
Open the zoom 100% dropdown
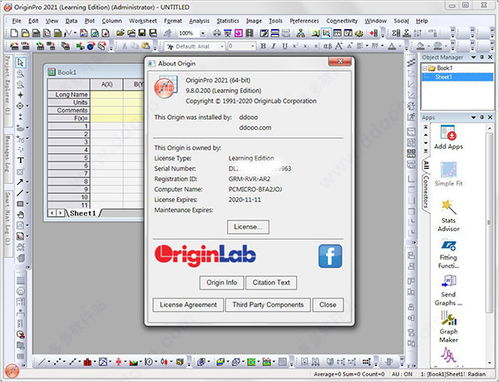[203, 33]
